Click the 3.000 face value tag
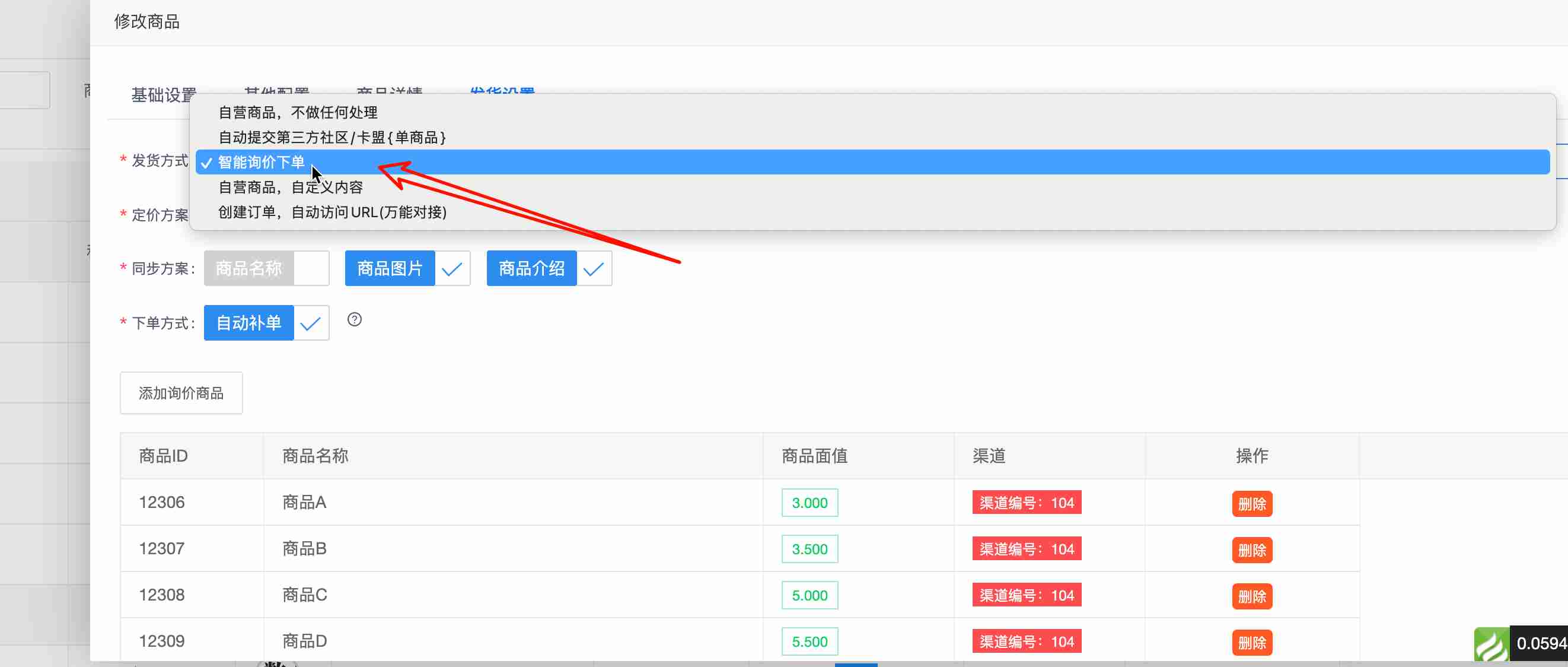Viewport: 1568px width, 667px height. 809,503
